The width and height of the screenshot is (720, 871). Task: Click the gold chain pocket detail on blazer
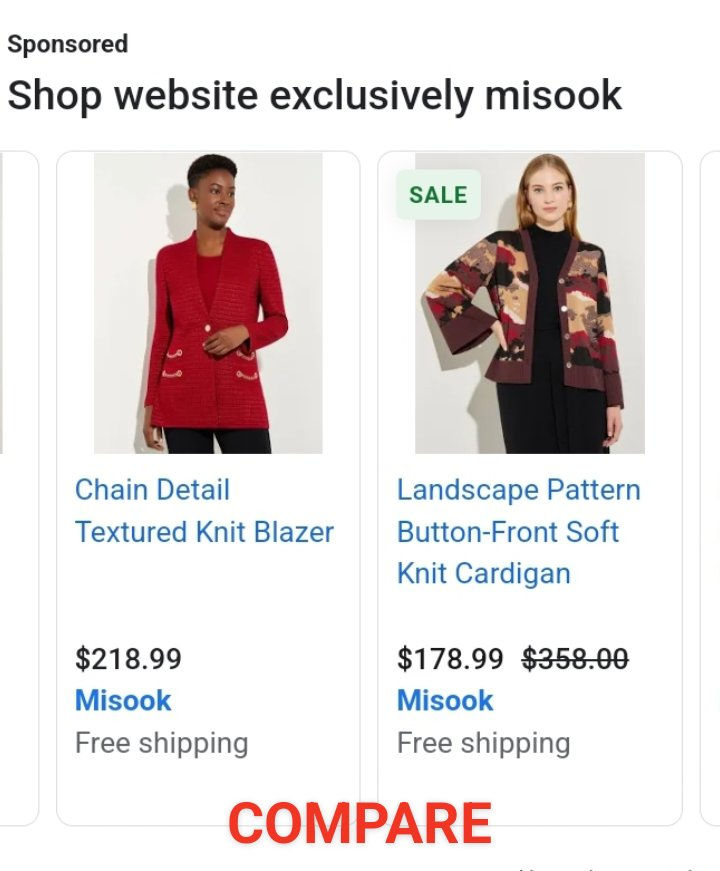245,373
